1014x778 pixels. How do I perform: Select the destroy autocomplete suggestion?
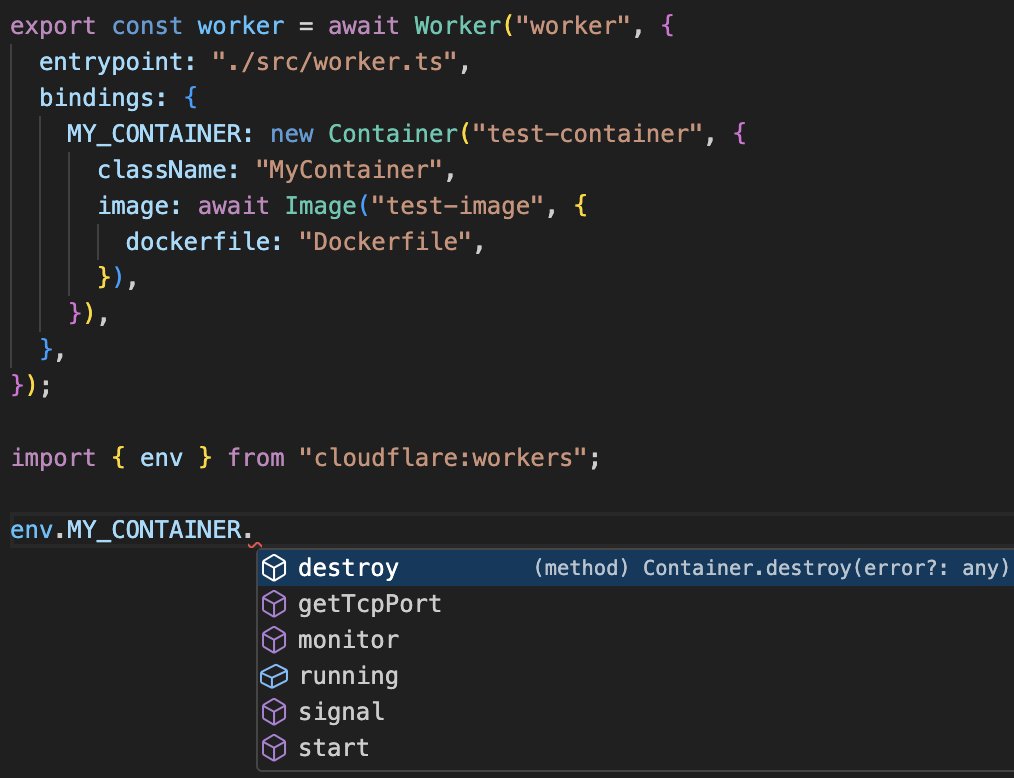click(636, 568)
